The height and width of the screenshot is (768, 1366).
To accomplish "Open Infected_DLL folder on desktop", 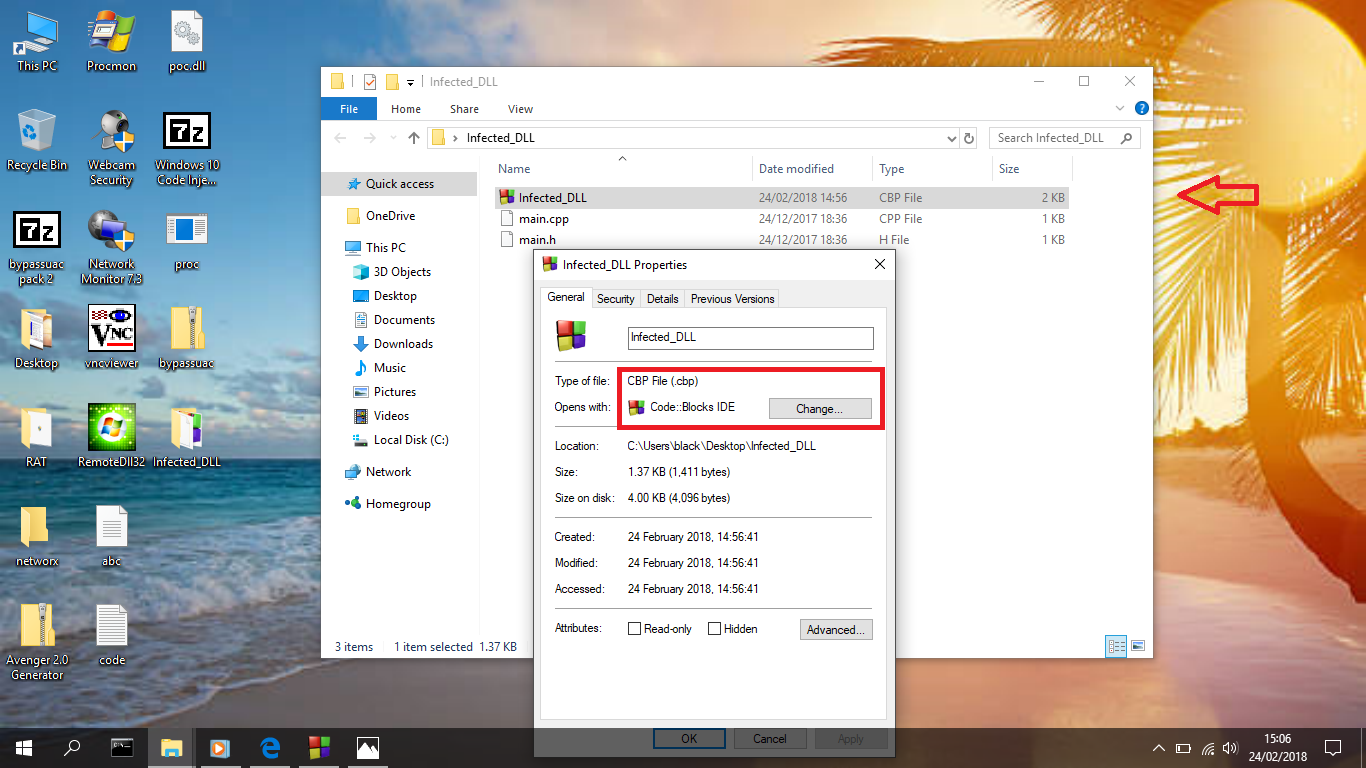I will [x=186, y=437].
